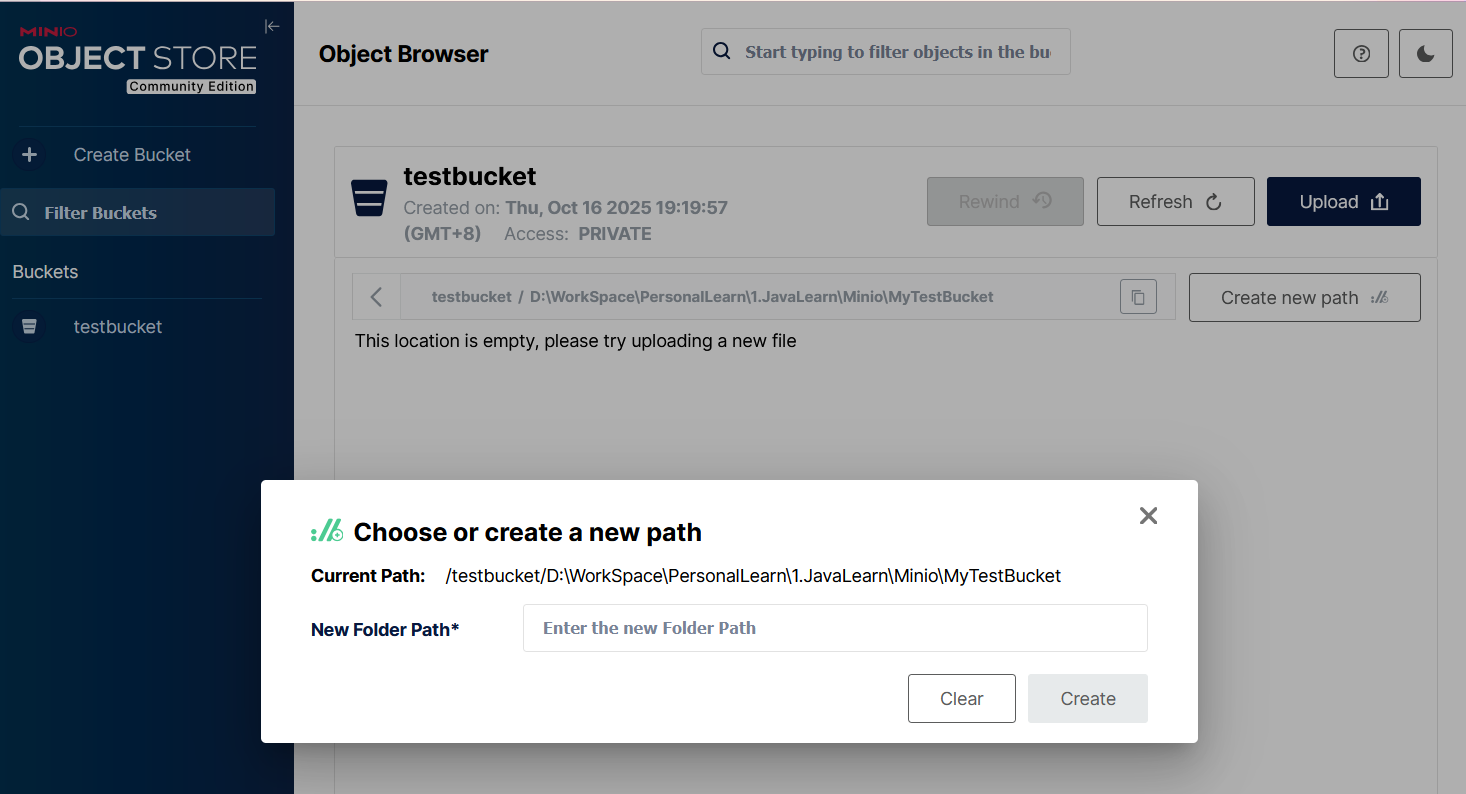This screenshot has width=1466, height=794.
Task: Toggle dark mode with the moon icon
Action: (x=1426, y=54)
